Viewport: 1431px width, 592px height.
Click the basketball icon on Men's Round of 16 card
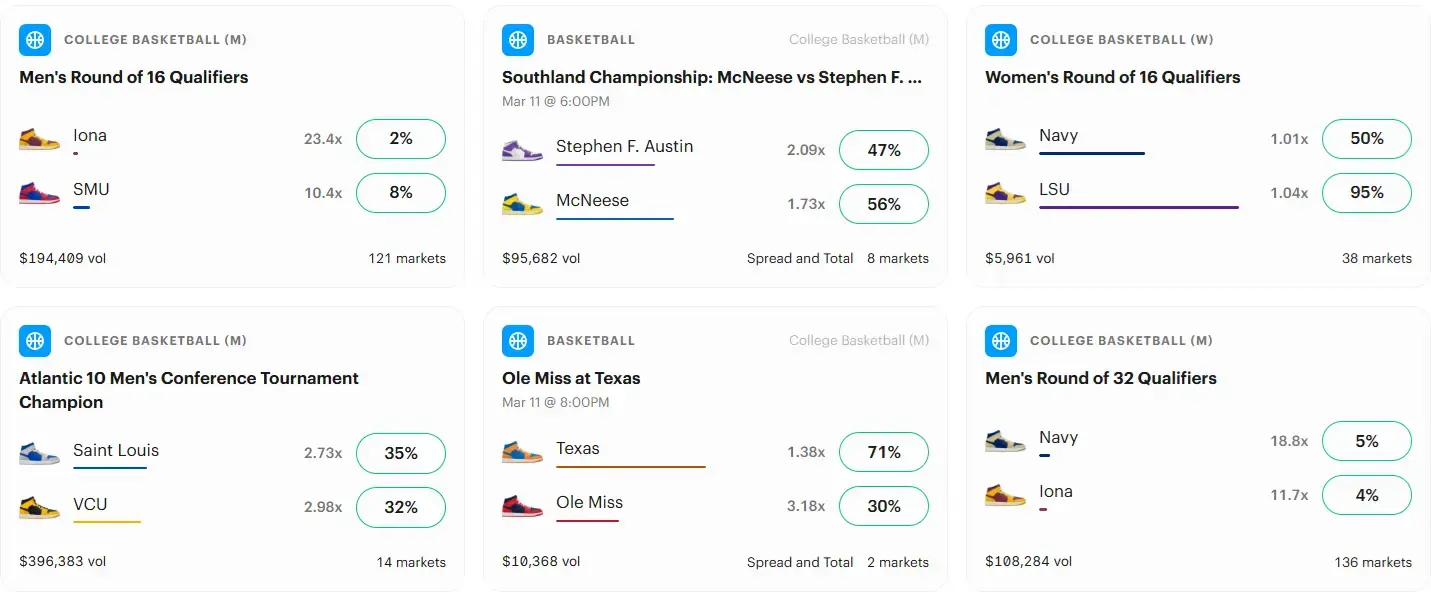point(35,39)
